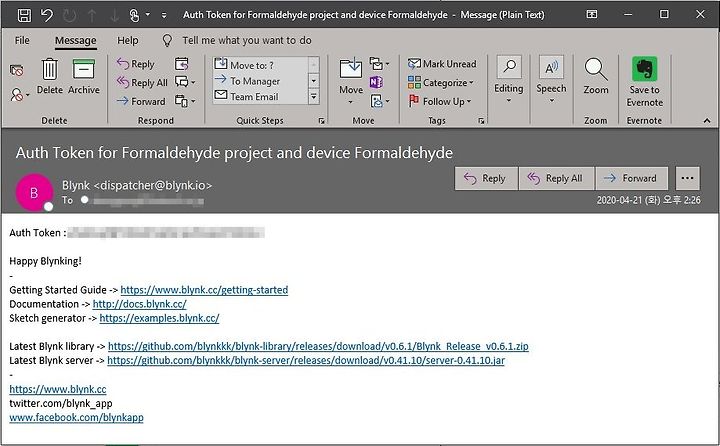Screen dimensions: 720x446
Task: Click the recipient presence indicator dot
Action: (x=84, y=200)
